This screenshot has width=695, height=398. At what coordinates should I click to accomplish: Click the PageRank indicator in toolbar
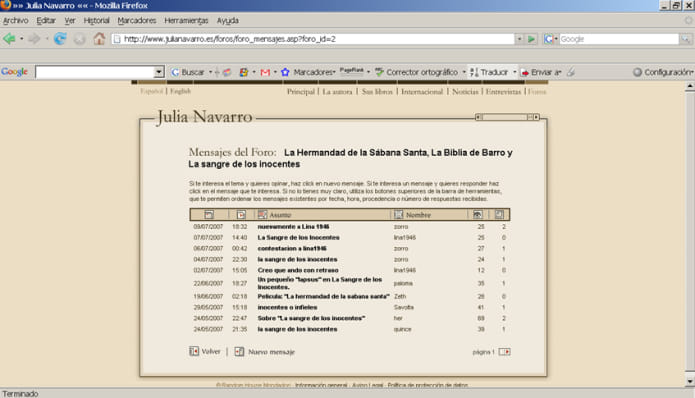click(351, 71)
